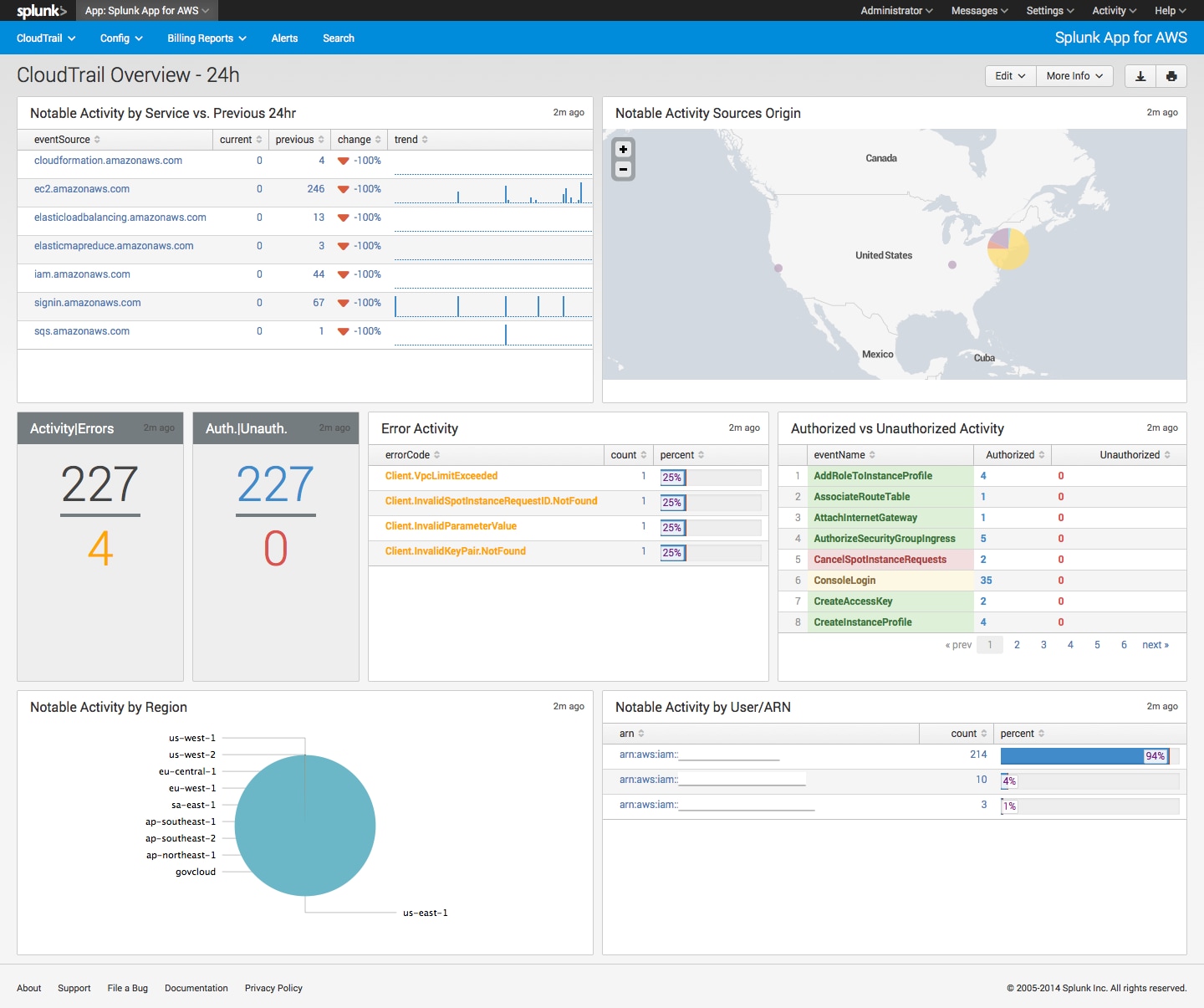Open the More Info dropdown
Screen dimensions: 1204x1008
tap(1074, 76)
